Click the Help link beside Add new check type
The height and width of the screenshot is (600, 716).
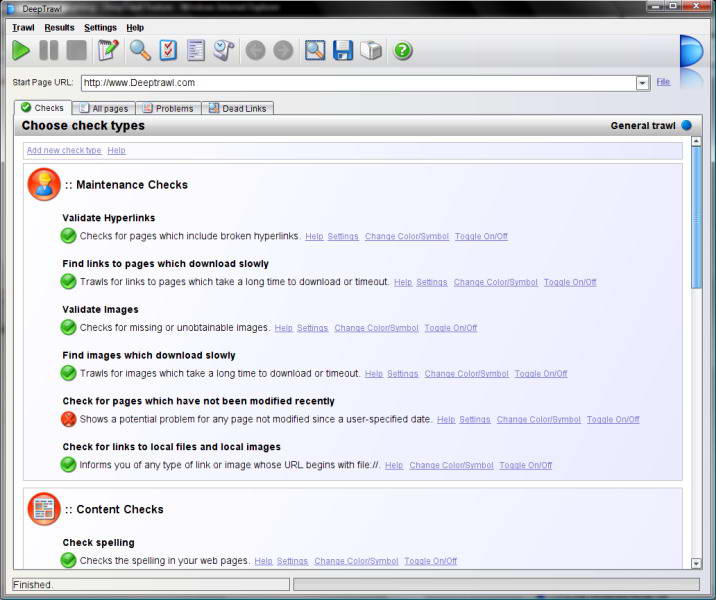click(x=116, y=150)
